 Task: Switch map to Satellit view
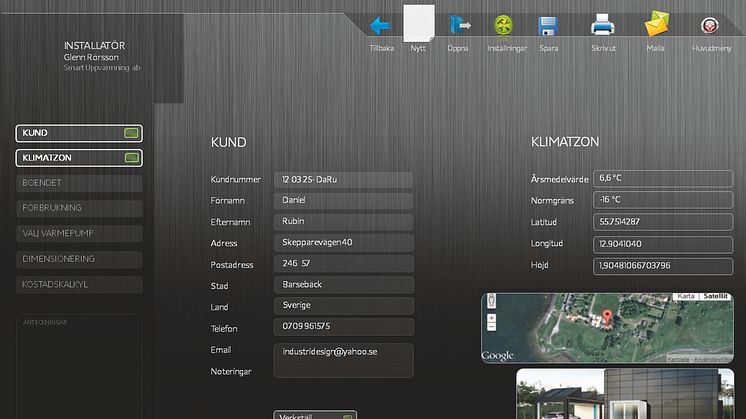click(x=715, y=296)
